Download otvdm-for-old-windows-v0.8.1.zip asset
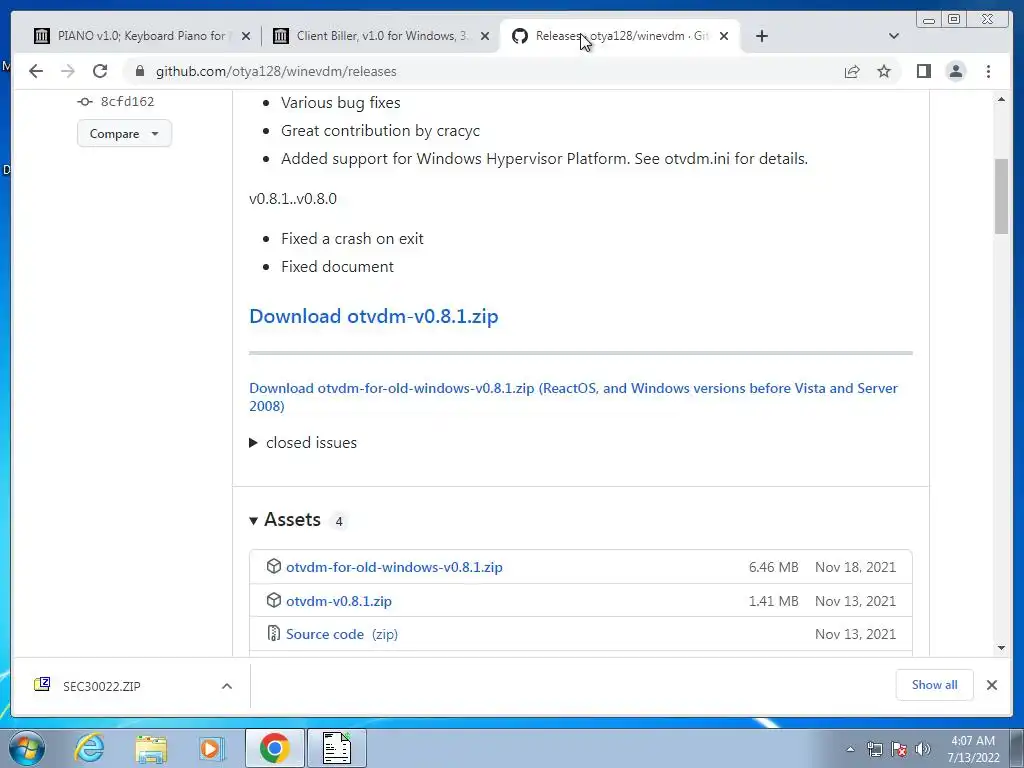Viewport: 1024px width, 768px height. [394, 567]
